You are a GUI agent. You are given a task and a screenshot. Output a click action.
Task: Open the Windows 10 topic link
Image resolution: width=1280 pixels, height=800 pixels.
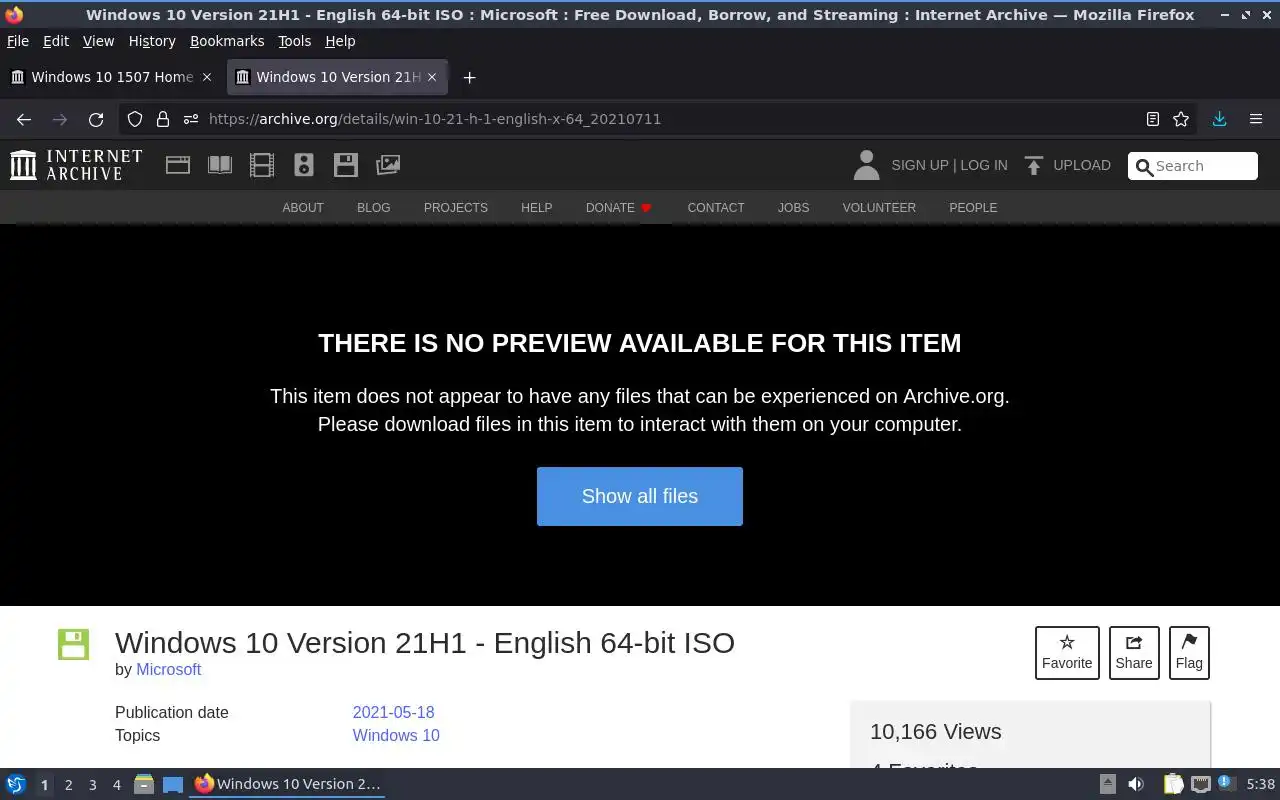coord(396,736)
